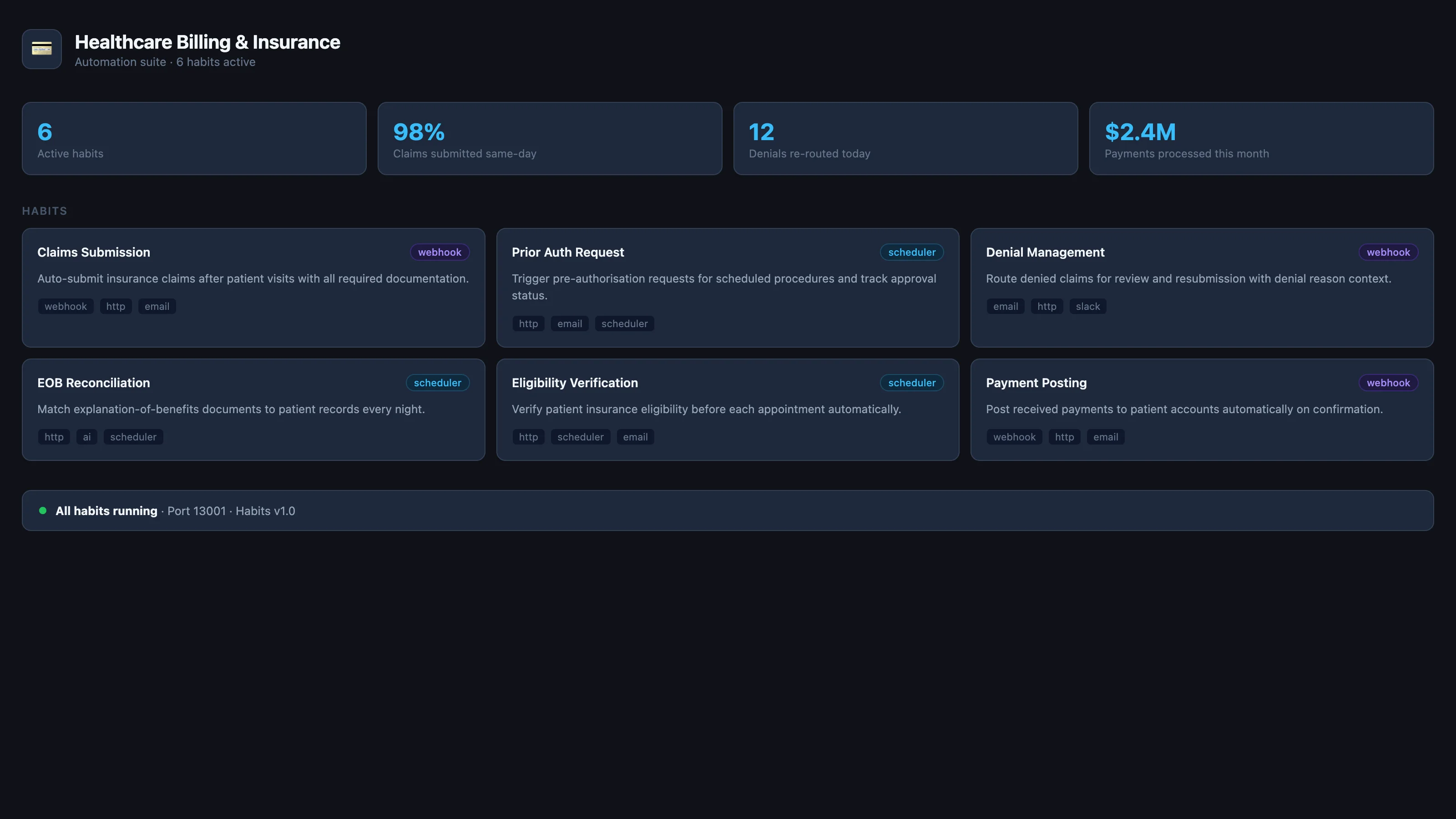This screenshot has height=819, width=1456.
Task: Click the EOB Reconciliation description text
Action: [231, 409]
